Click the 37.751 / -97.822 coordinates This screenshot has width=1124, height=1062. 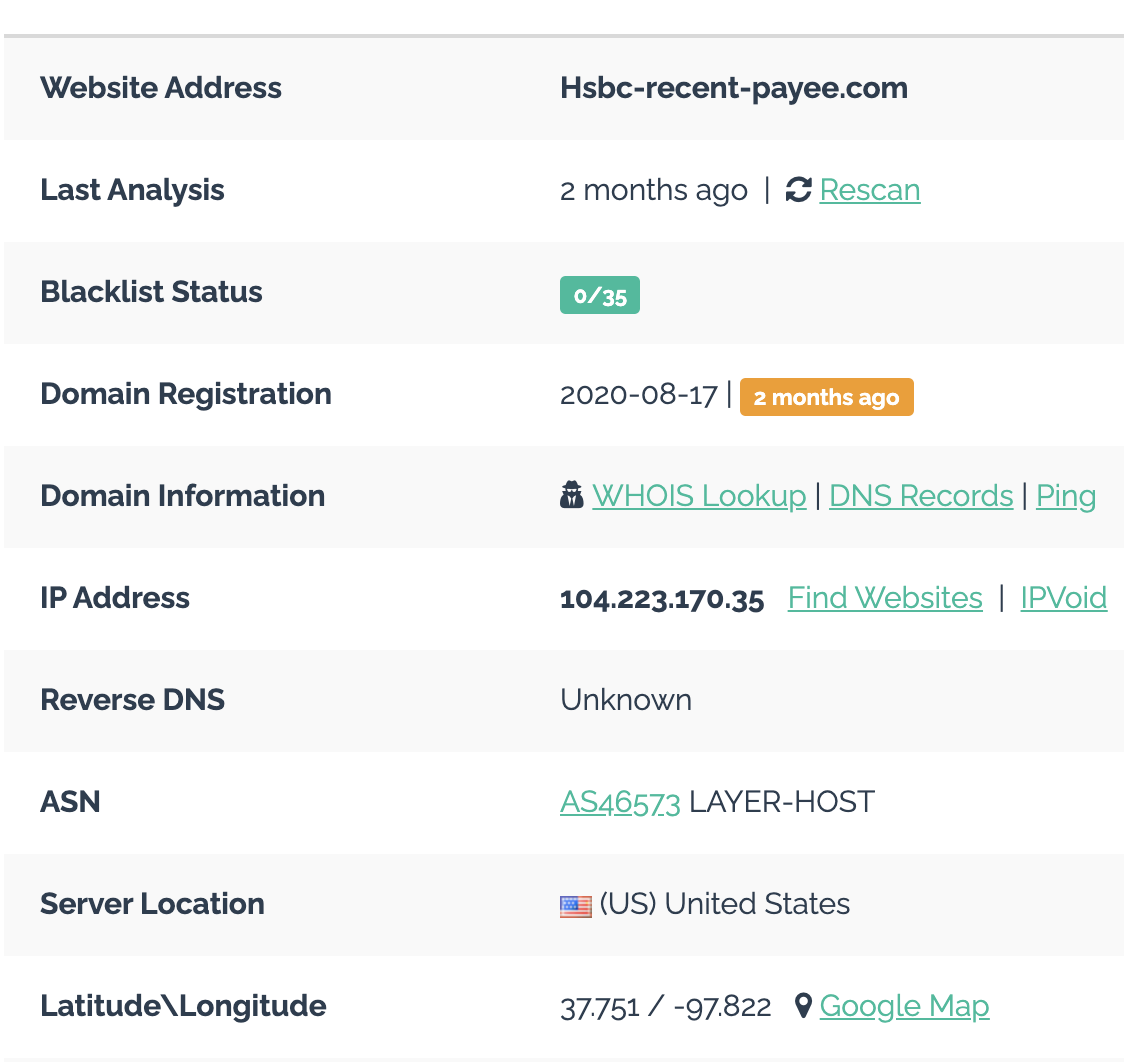tap(666, 1007)
